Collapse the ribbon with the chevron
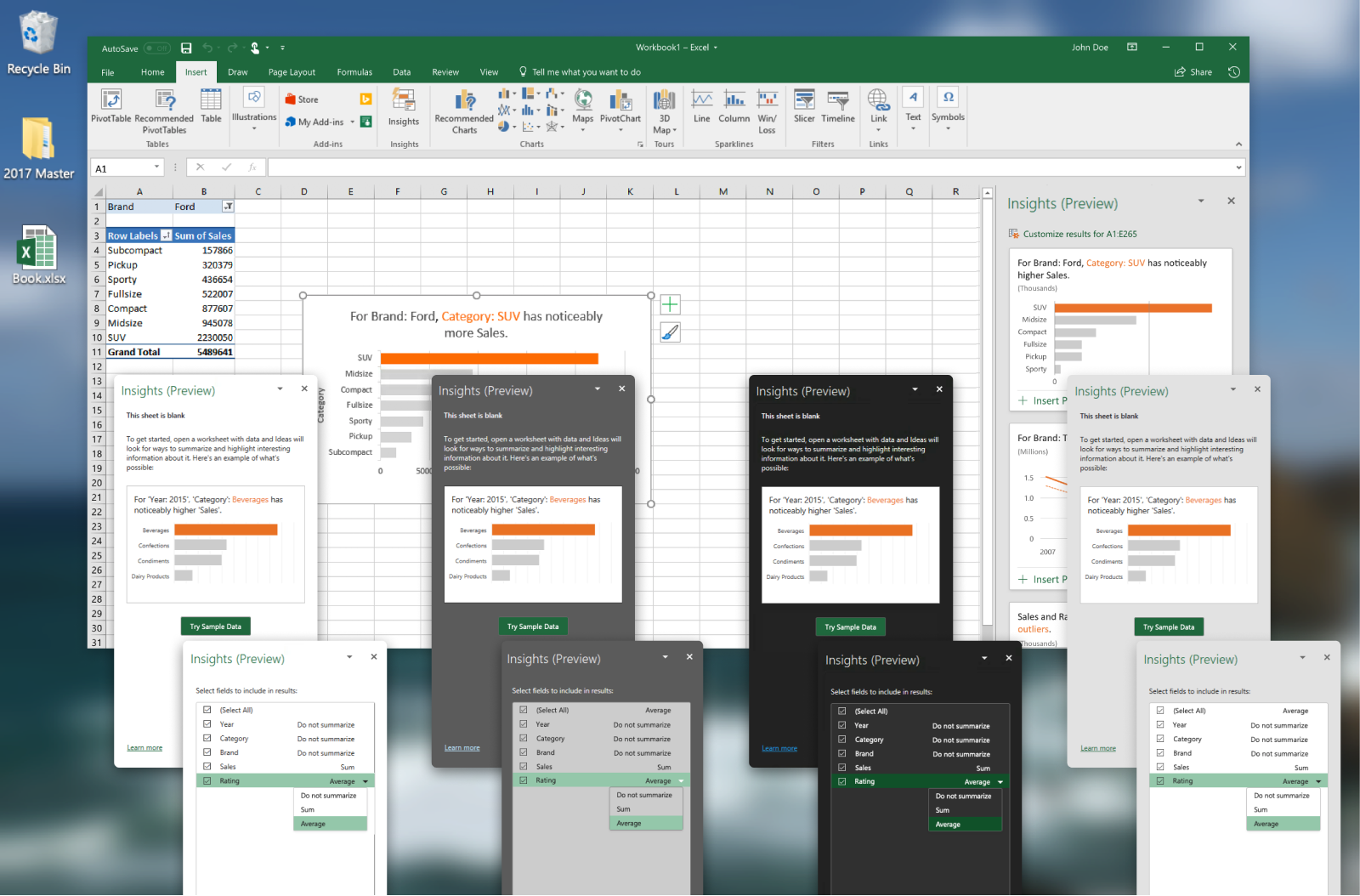 click(x=1238, y=144)
